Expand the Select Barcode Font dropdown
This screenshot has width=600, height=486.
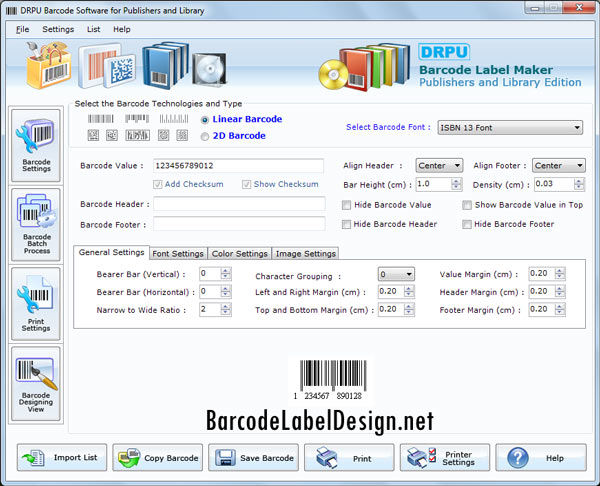click(576, 128)
